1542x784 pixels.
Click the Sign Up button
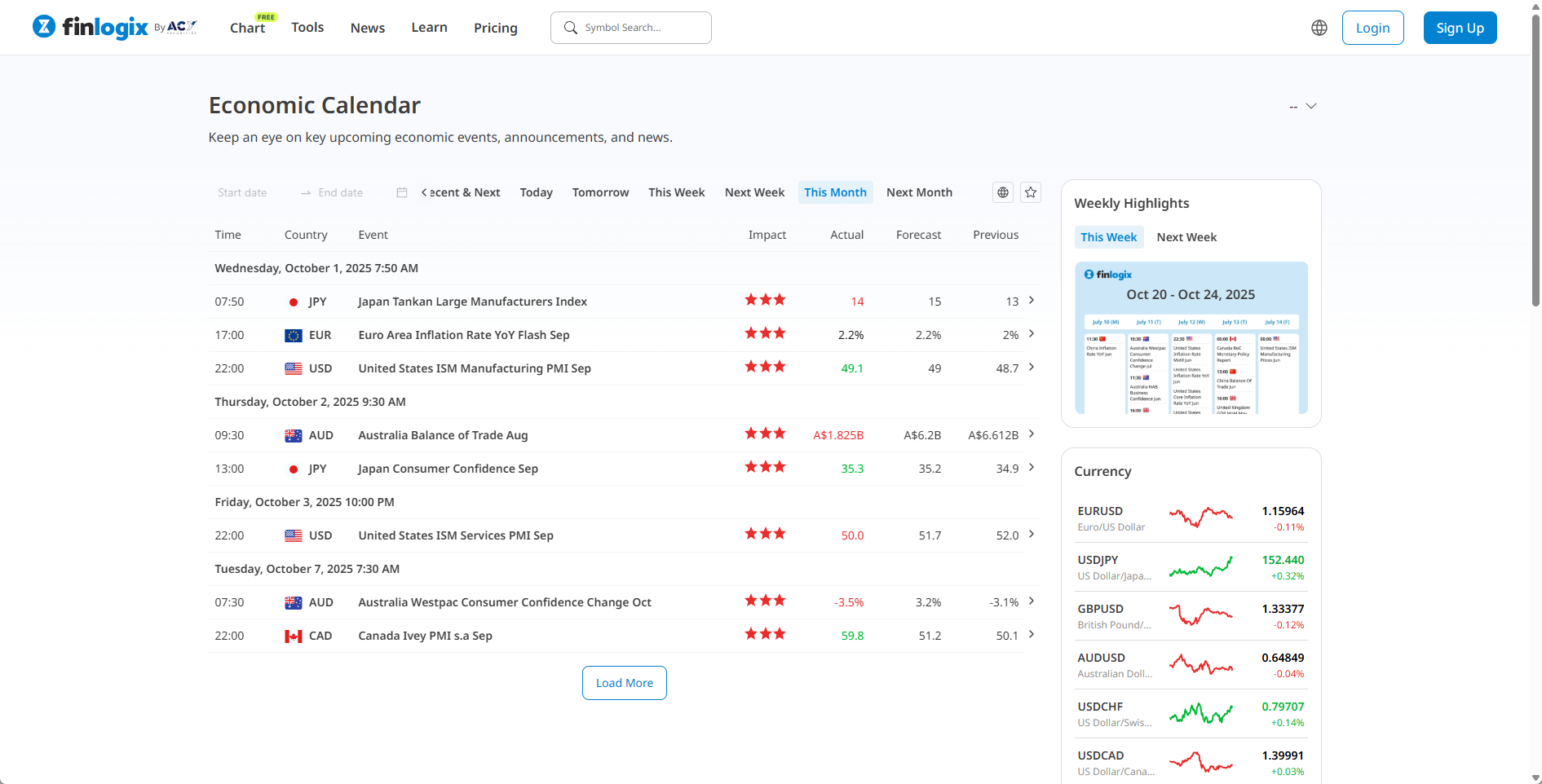1459,28
